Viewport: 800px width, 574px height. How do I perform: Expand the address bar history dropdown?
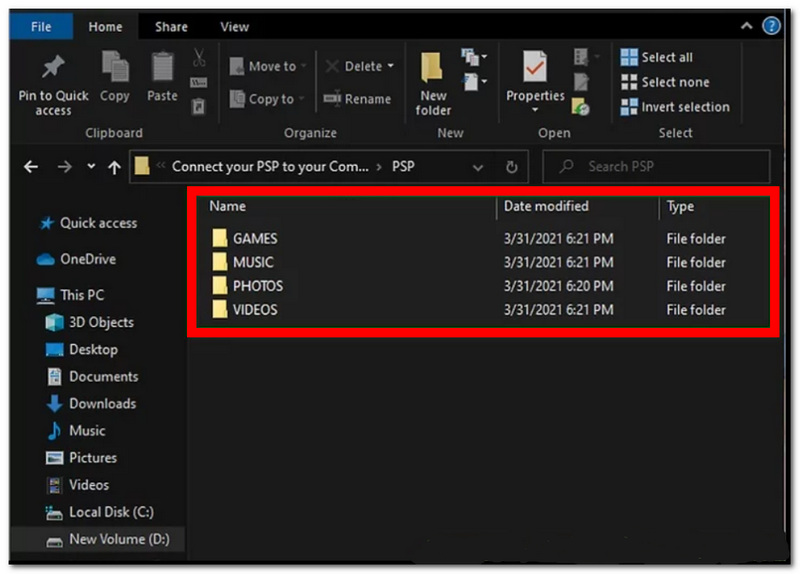tap(478, 167)
